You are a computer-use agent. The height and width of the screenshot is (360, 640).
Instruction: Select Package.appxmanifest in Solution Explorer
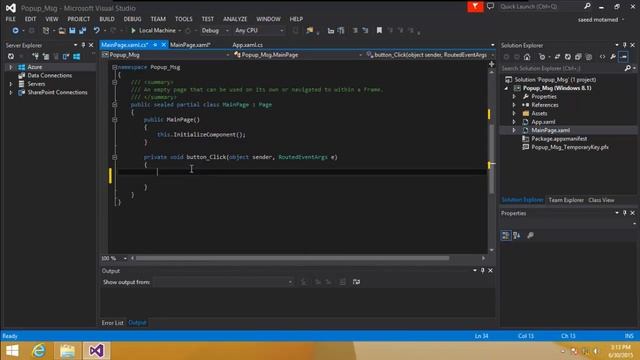(x=559, y=139)
